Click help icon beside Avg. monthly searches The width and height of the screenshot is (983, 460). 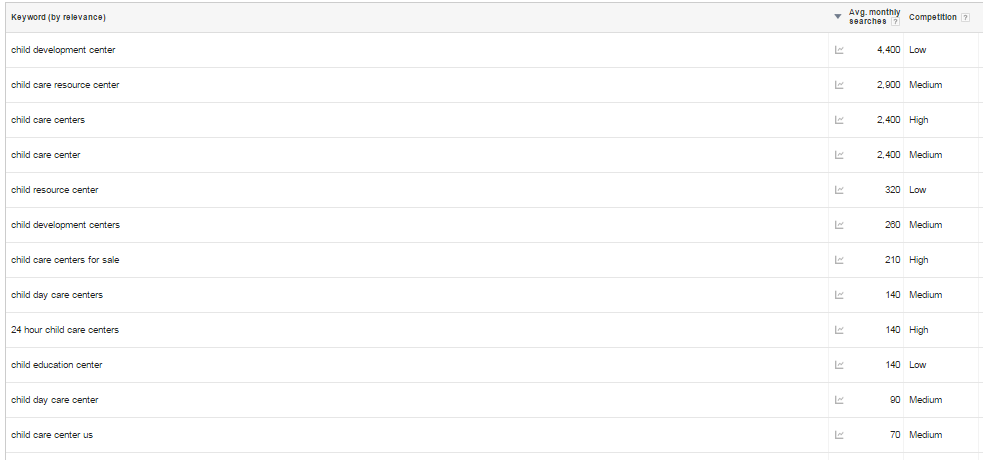(x=895, y=21)
